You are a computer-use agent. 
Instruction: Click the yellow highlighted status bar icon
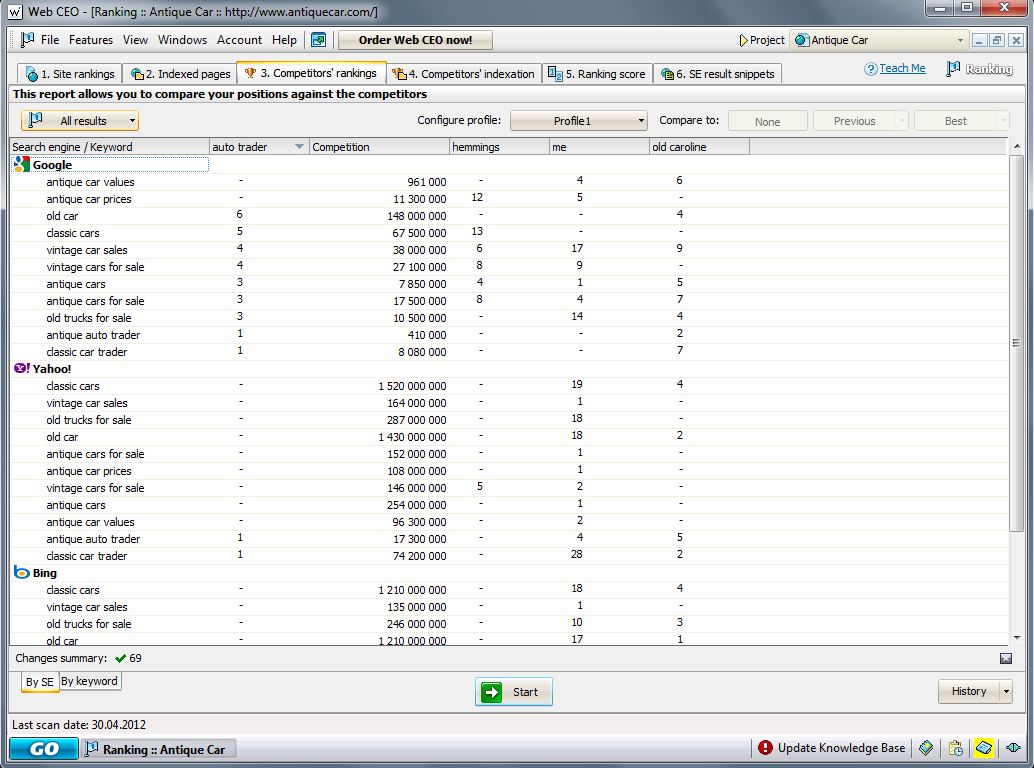[x=984, y=748]
